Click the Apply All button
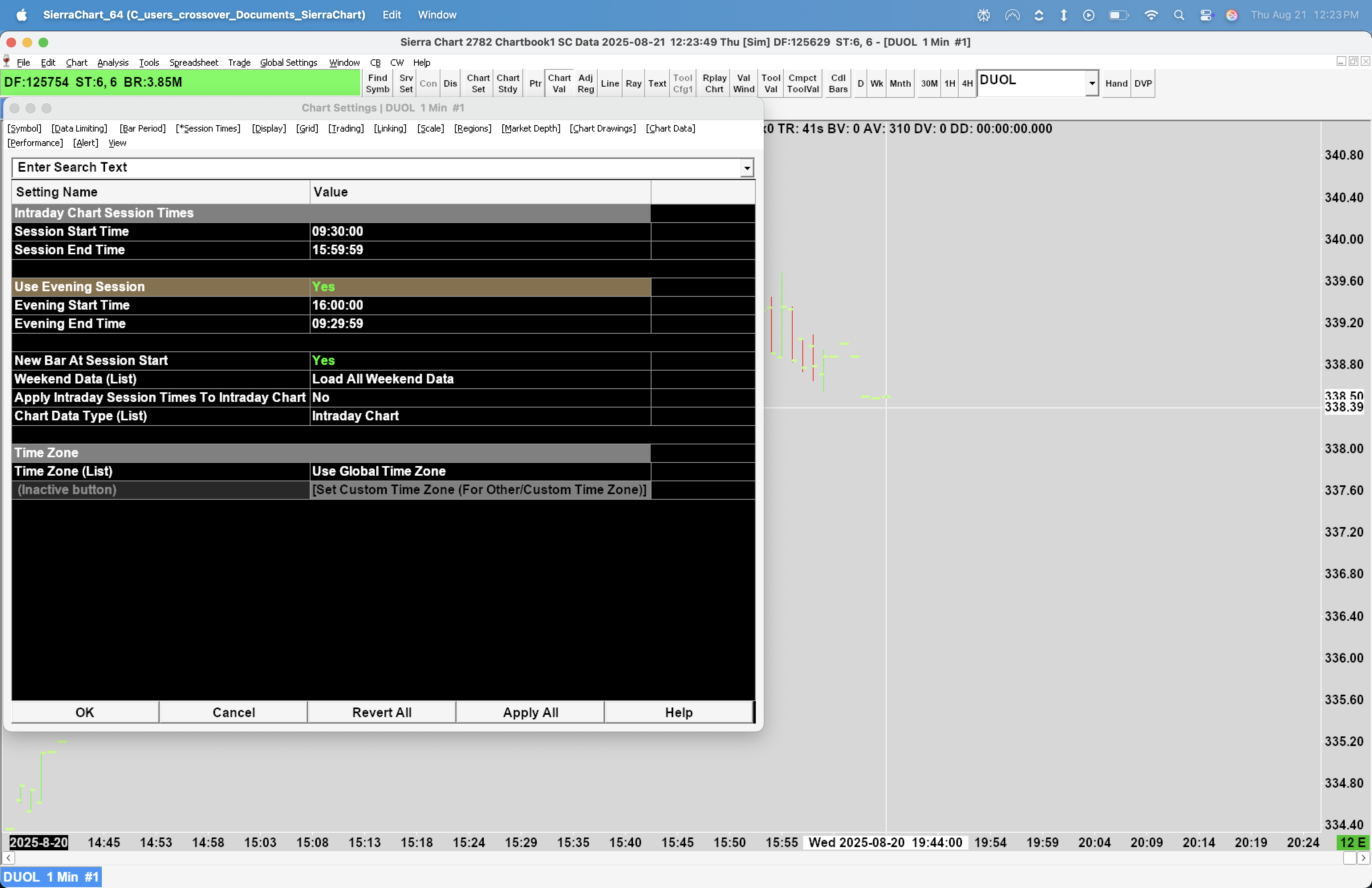The width and height of the screenshot is (1372, 888). [530, 712]
